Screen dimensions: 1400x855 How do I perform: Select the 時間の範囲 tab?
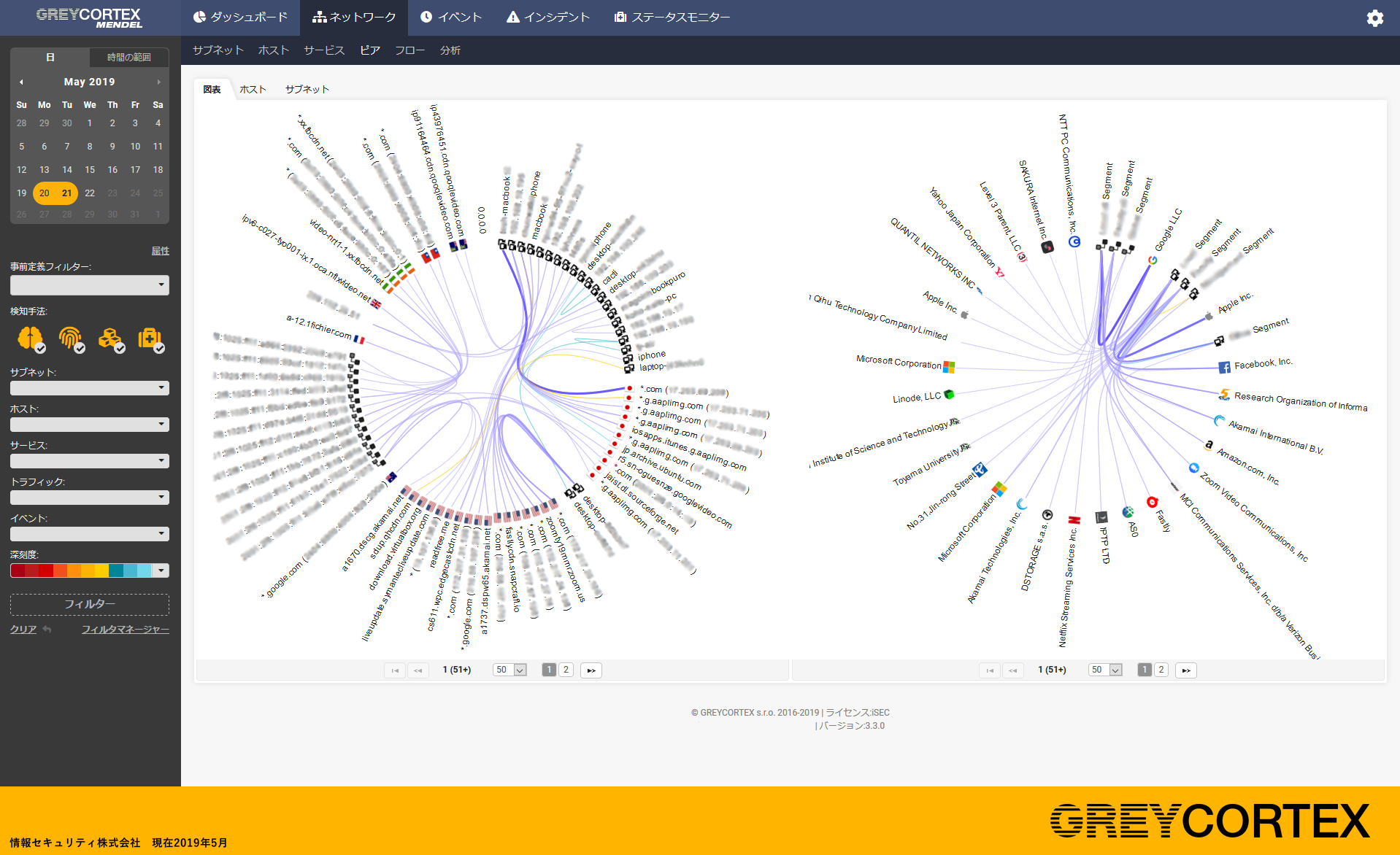129,57
